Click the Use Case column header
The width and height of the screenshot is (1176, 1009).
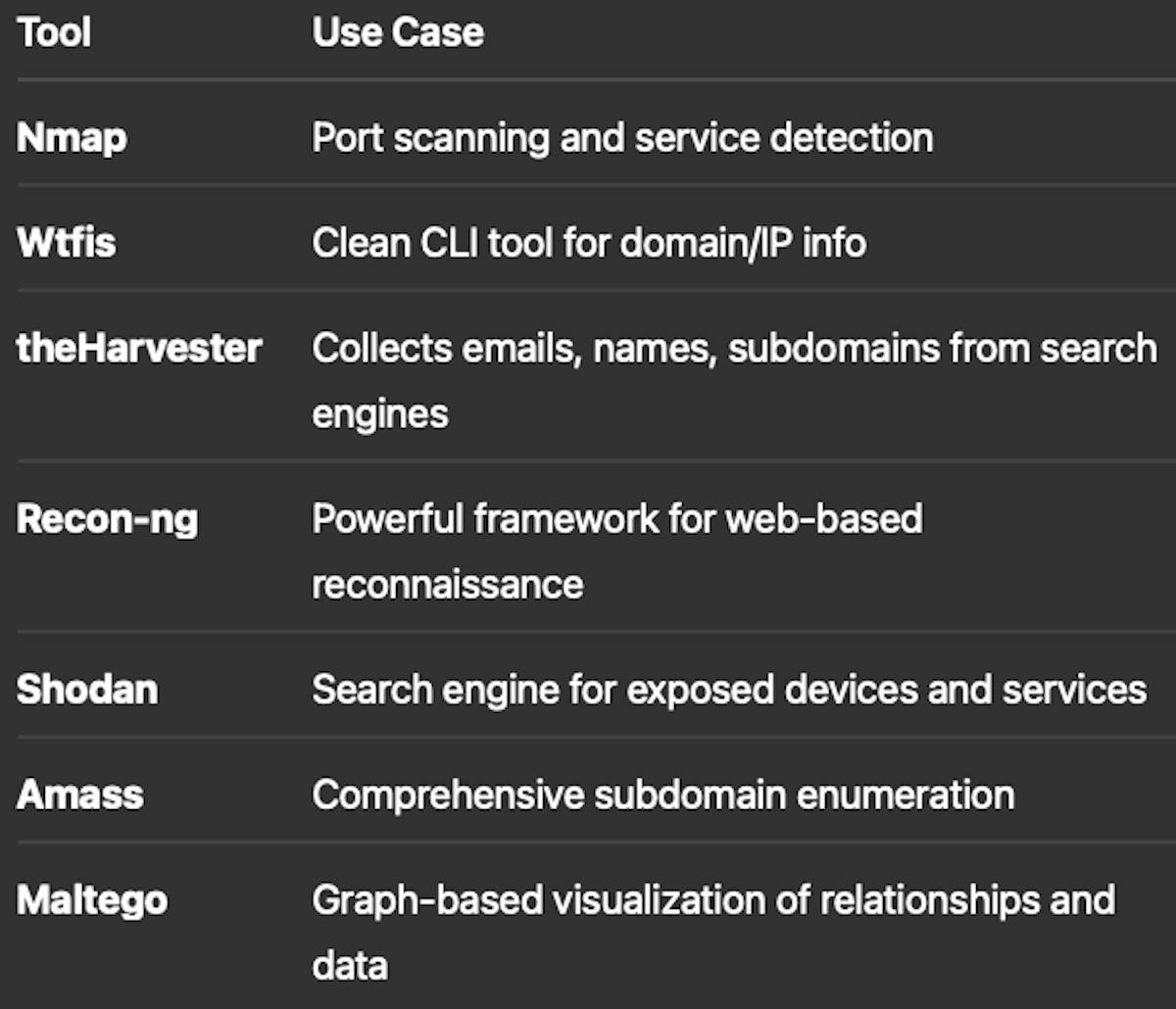[x=398, y=32]
